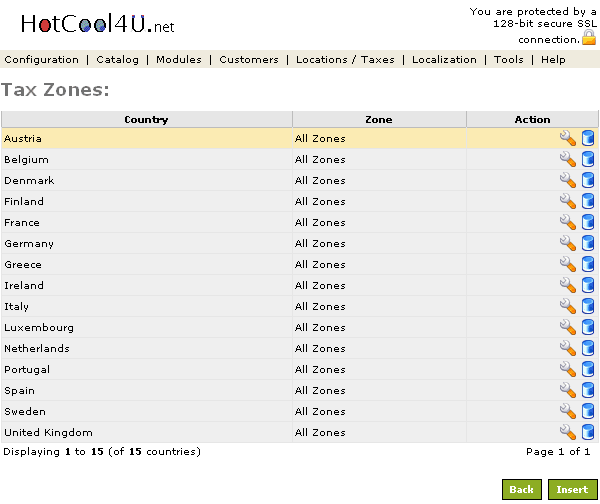Viewport: 600px width, 504px height.
Task: Click the SSL padlock icon
Action: pos(589,38)
